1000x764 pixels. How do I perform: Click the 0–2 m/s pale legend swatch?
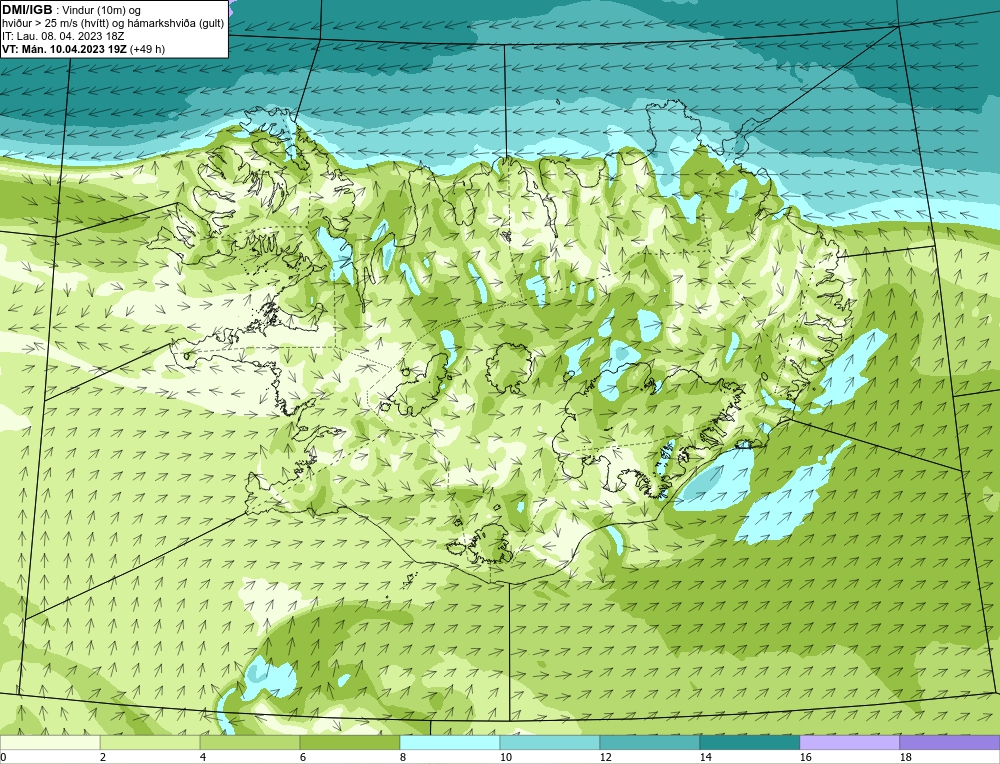coord(50,742)
